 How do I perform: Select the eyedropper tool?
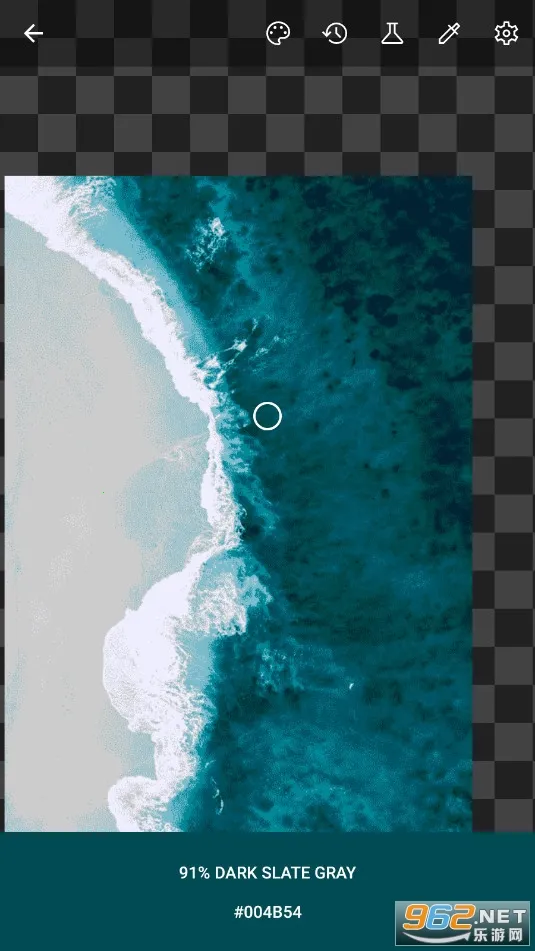[x=449, y=33]
